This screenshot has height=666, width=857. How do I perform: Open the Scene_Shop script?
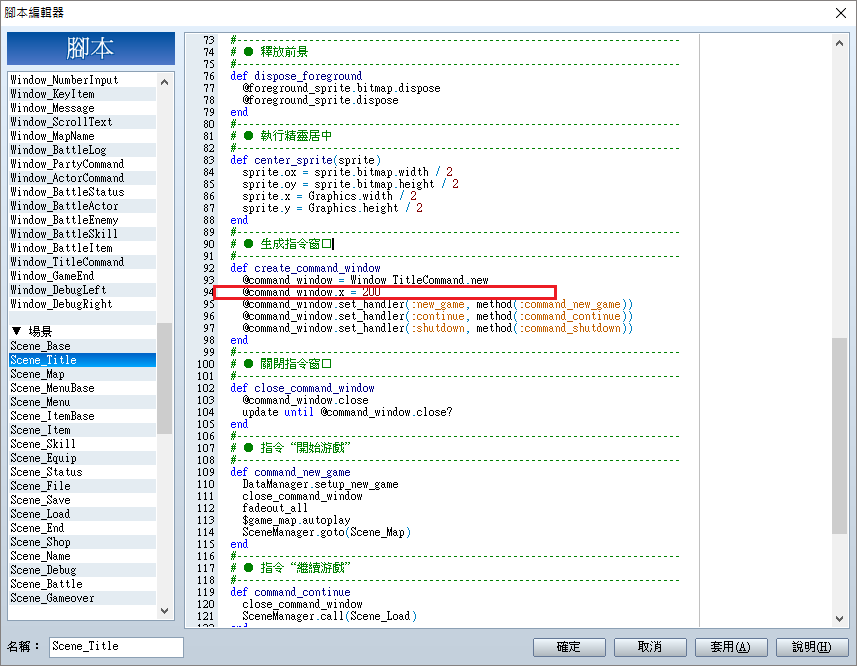pyautogui.click(x=83, y=542)
